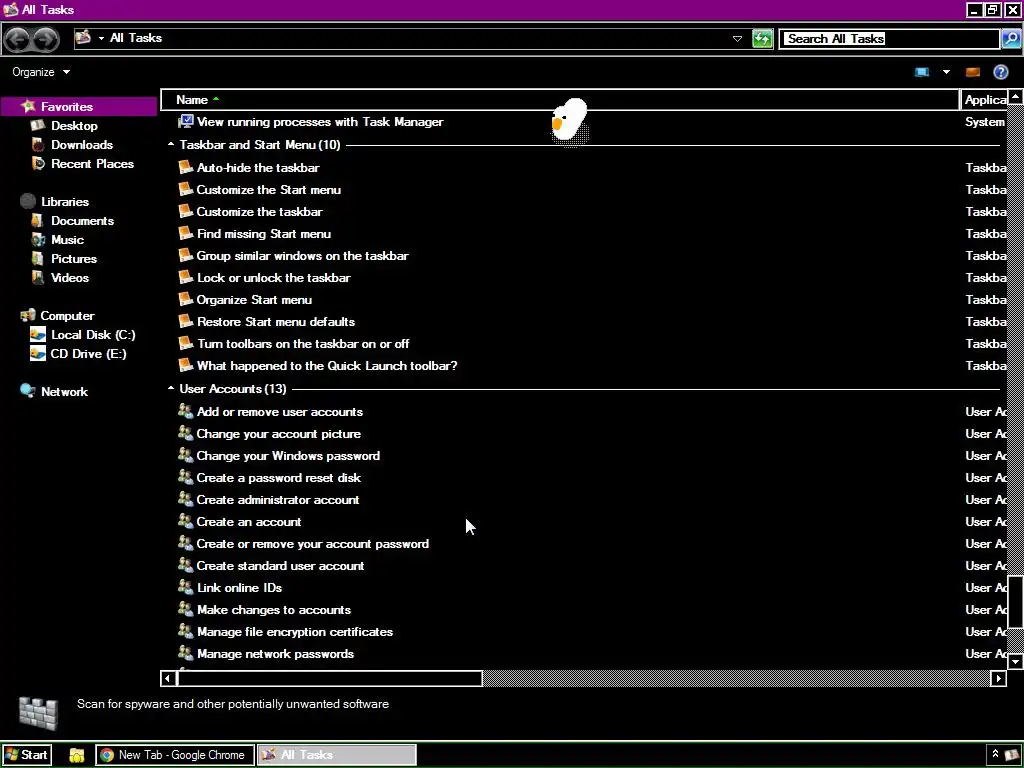Click the Network icon in navigation pane

[x=27, y=391]
